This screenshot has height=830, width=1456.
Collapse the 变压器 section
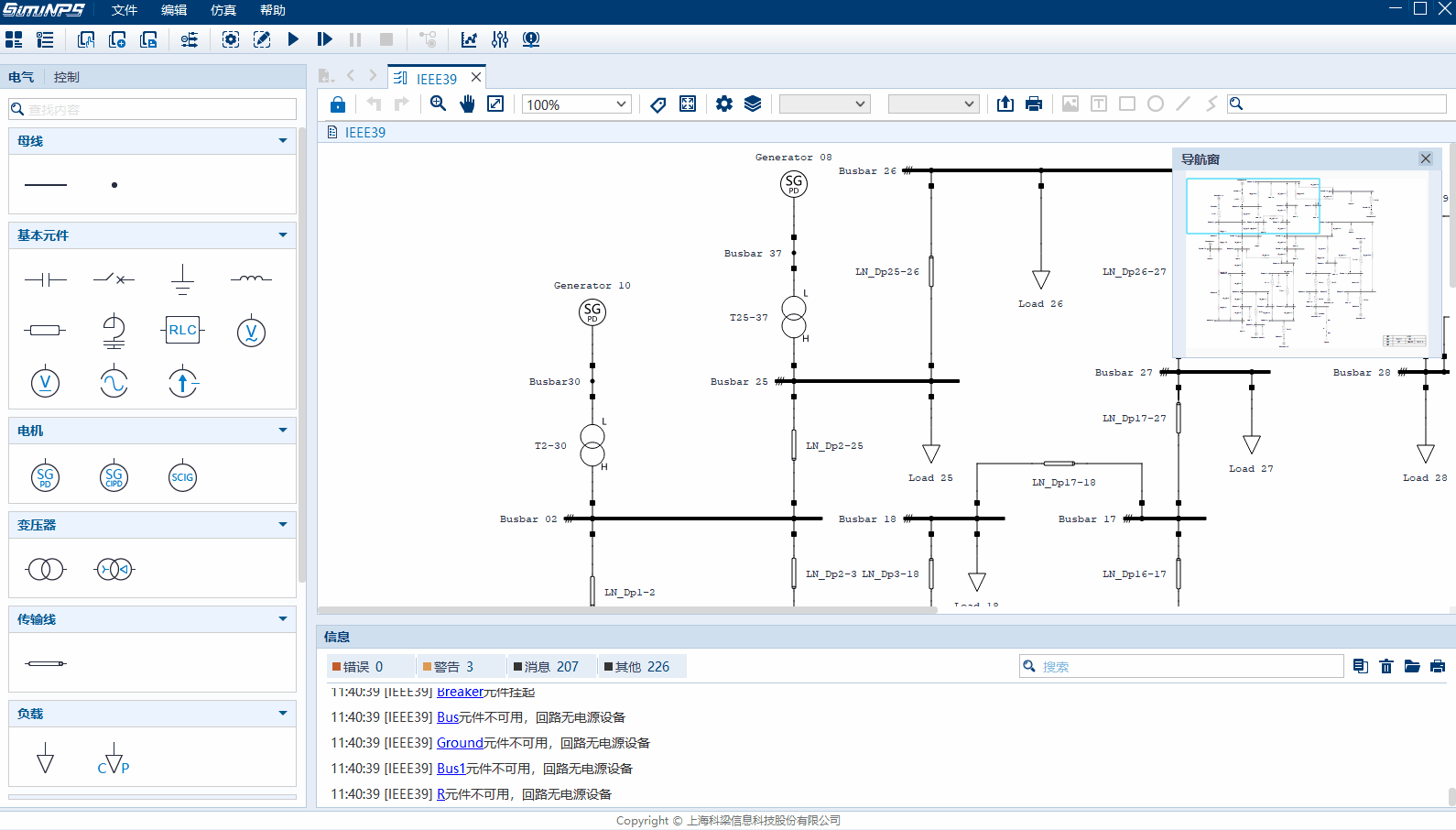(x=282, y=525)
